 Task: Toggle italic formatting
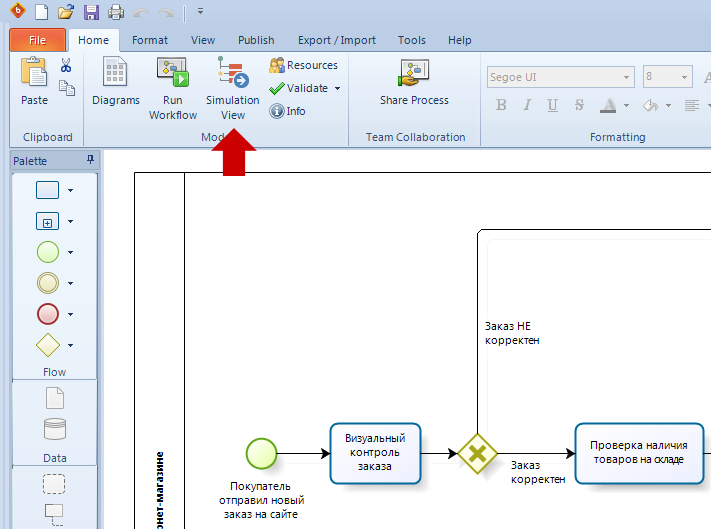coord(527,105)
